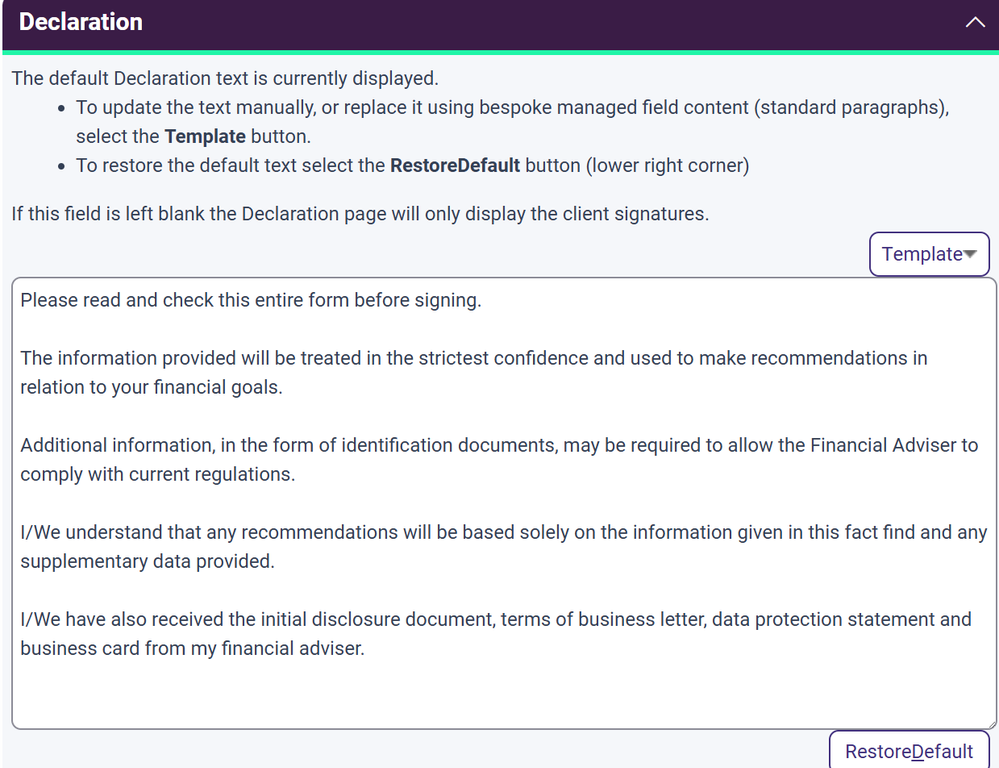Grab the text area resize handle
Screen dimensions: 999x768
point(990,722)
